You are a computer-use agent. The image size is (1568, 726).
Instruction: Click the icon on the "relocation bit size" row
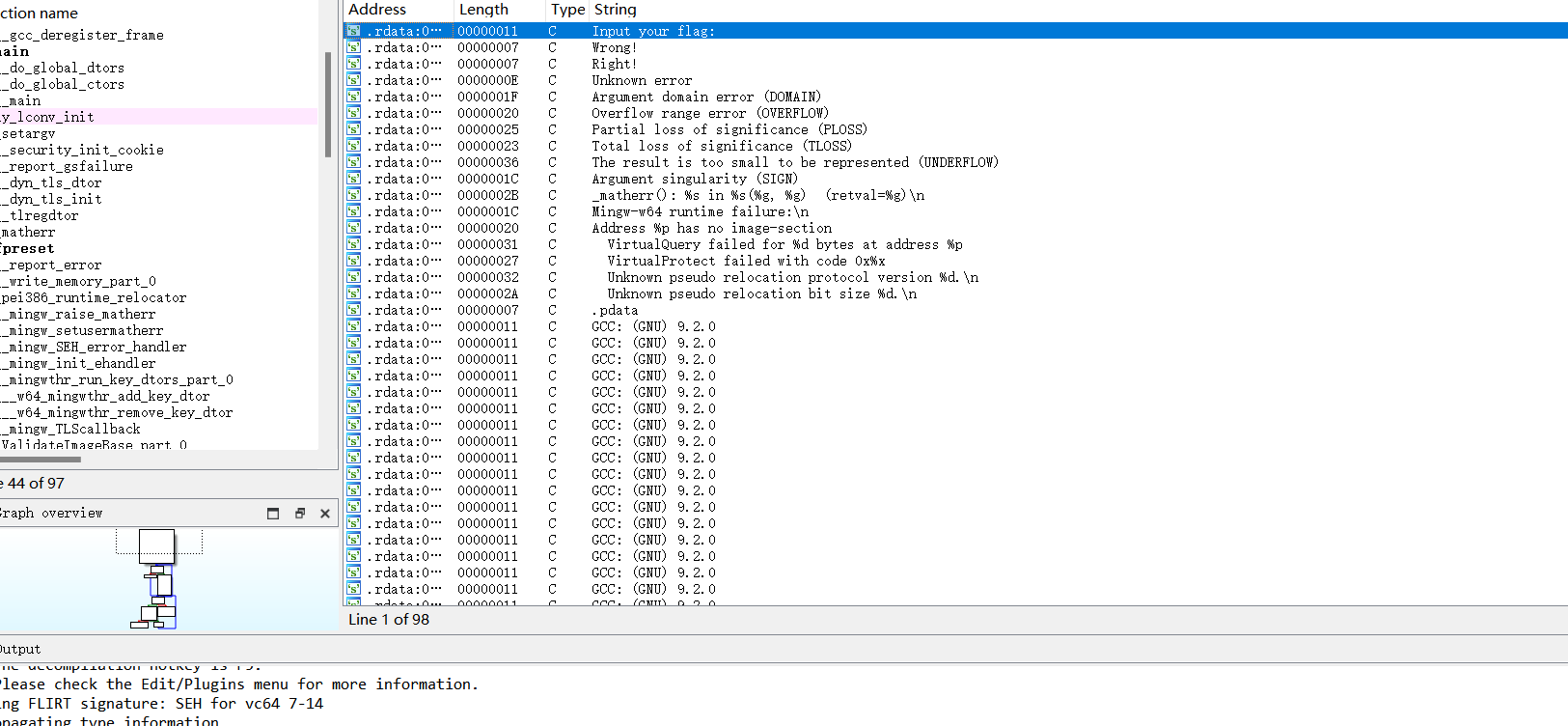(354, 293)
